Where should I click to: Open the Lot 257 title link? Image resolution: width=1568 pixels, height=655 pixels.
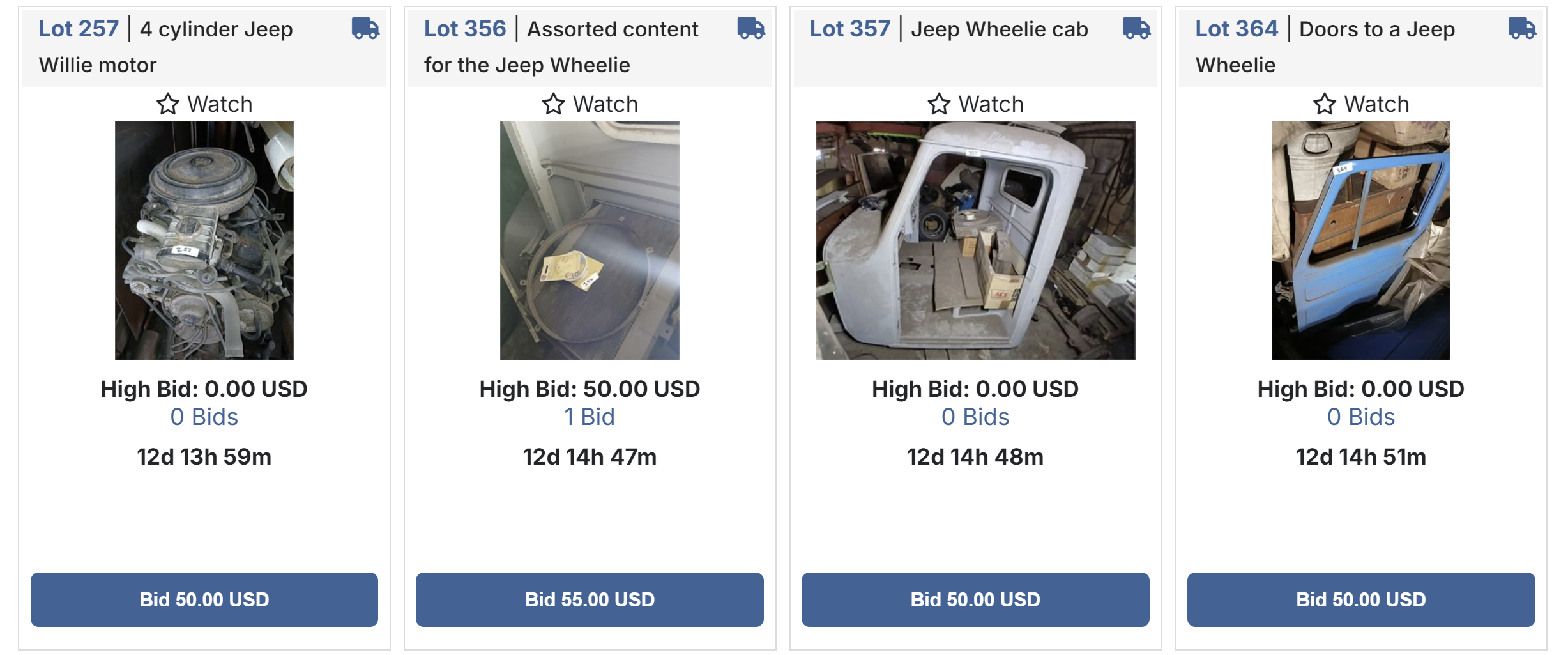coord(79,29)
